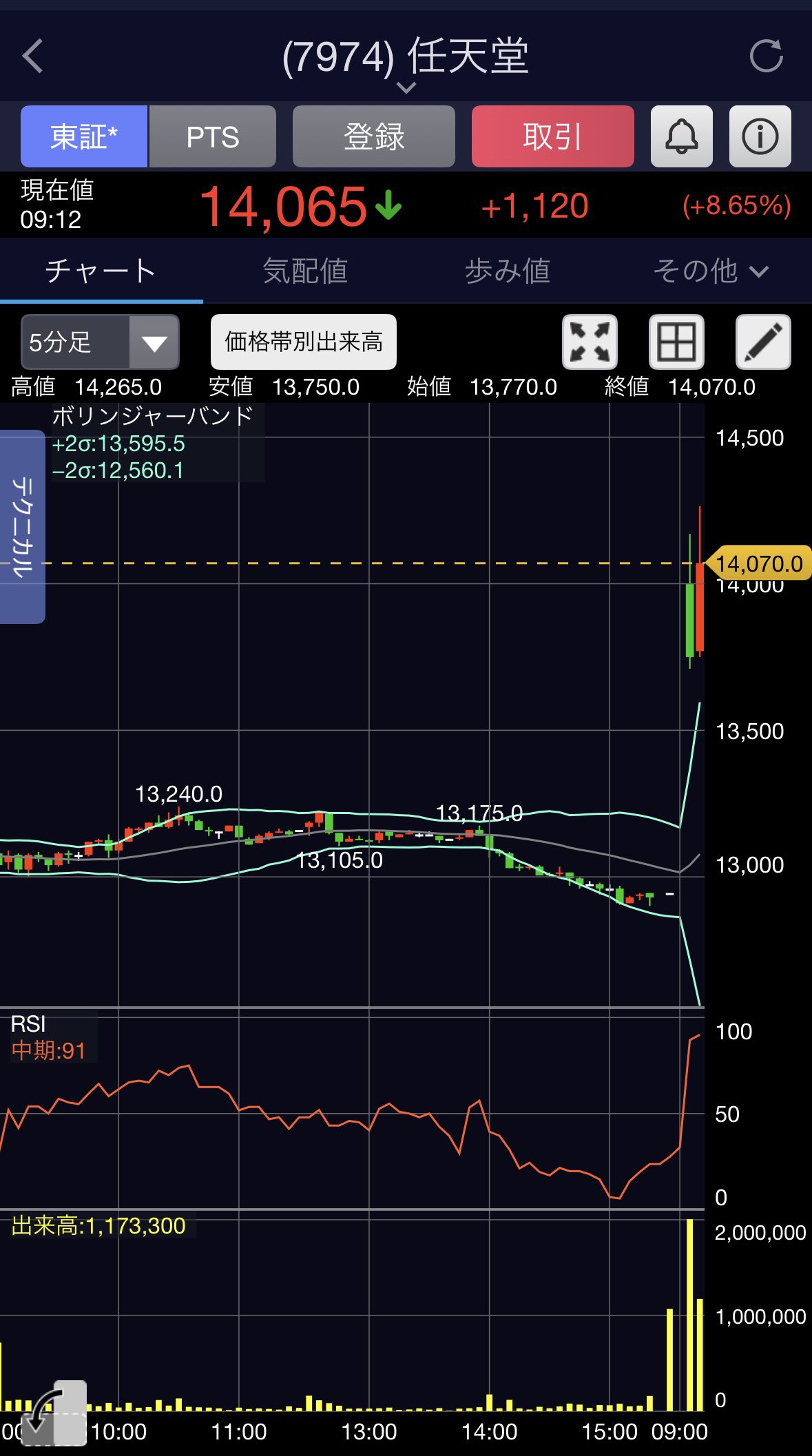
Task: Toggle 価格帯別出来高 display
Action: [x=304, y=342]
